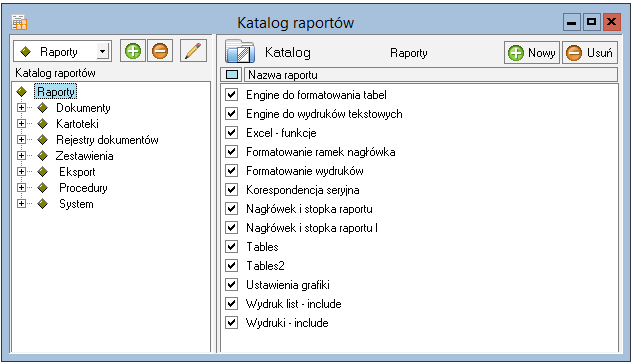
Task: Select report Formatowanie wydruków
Action: 305,171
